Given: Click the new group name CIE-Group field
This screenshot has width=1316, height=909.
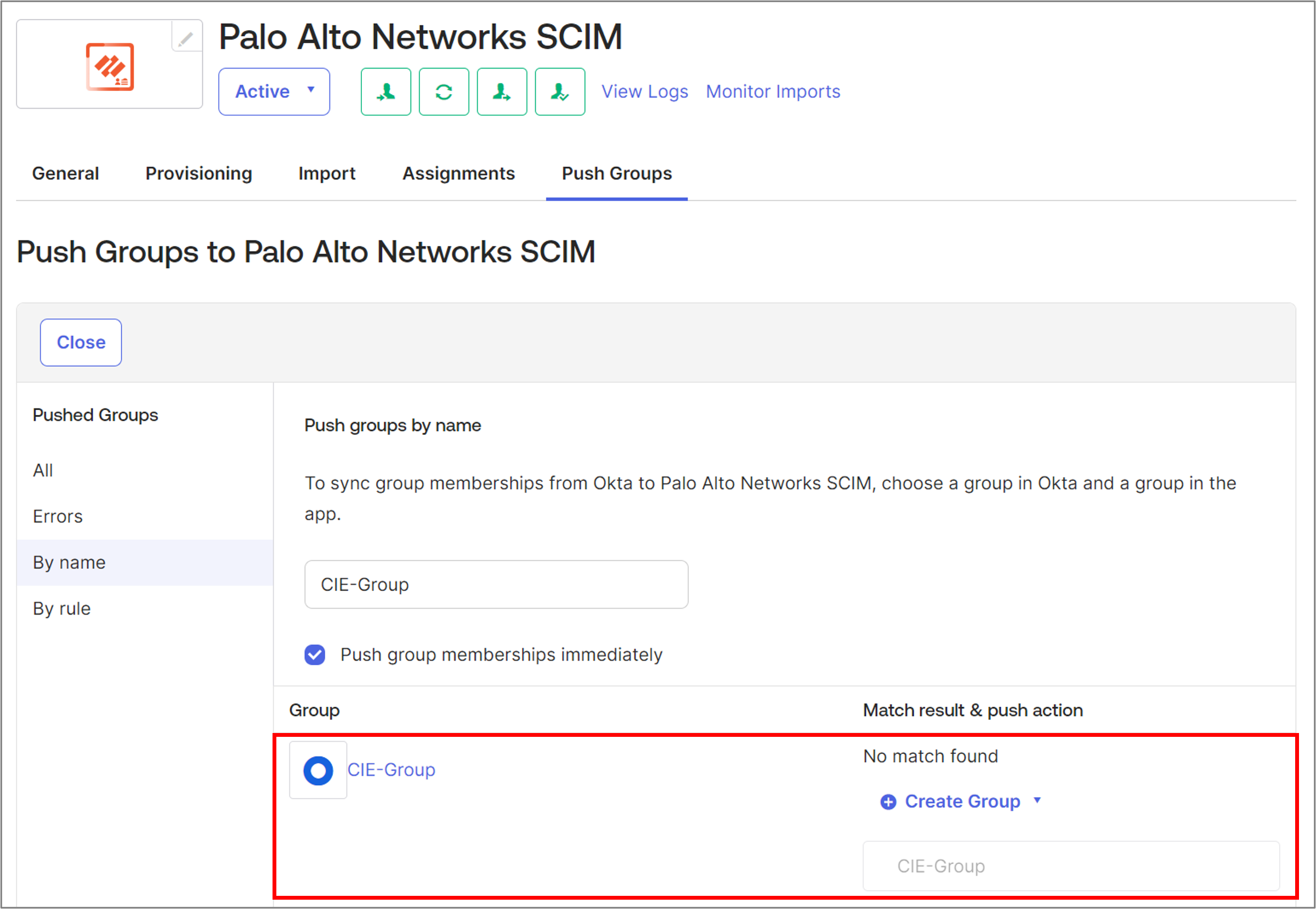Looking at the screenshot, I should coord(1071,866).
